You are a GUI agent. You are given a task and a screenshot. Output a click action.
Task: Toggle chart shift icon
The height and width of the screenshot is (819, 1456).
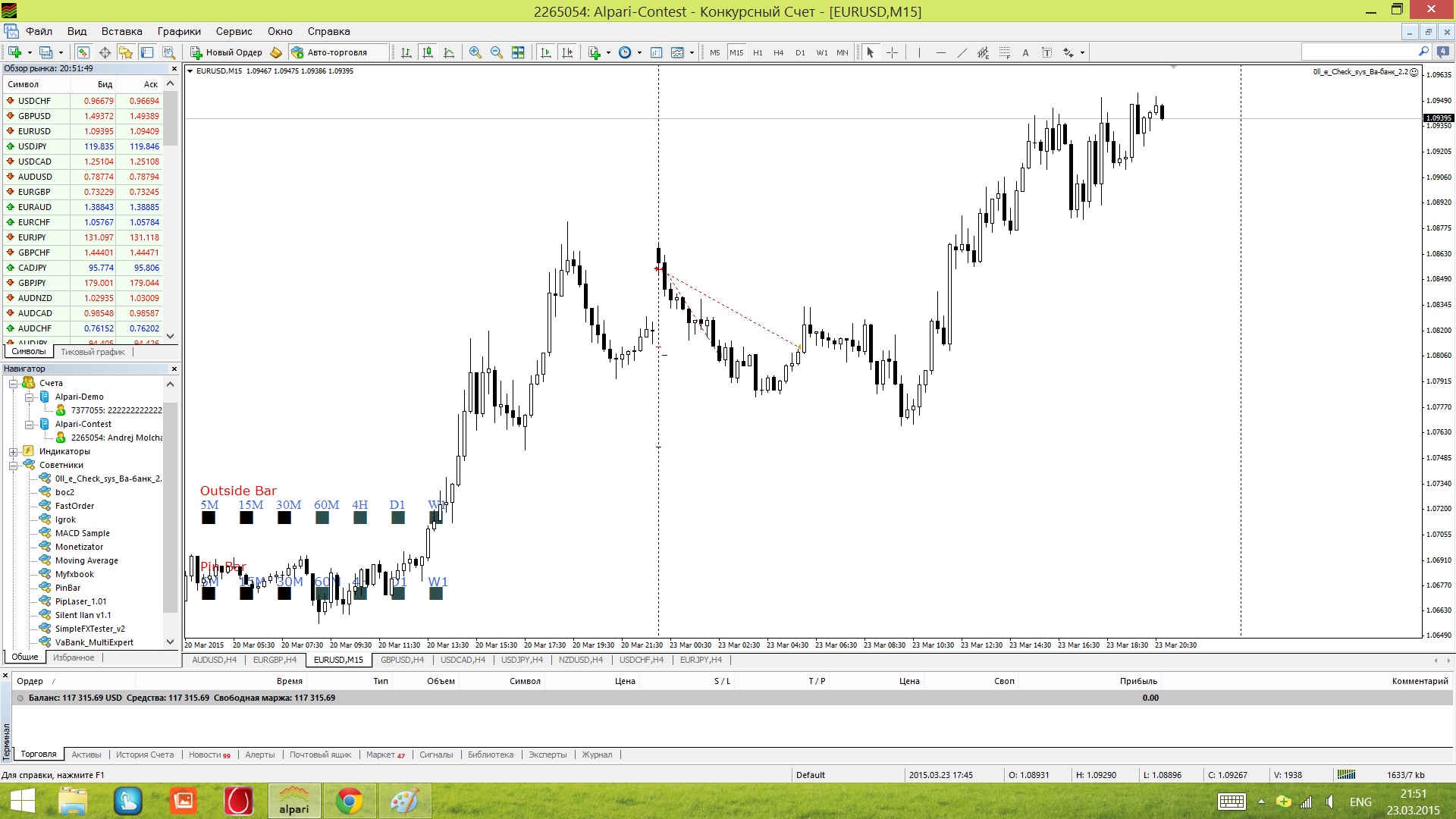click(566, 52)
